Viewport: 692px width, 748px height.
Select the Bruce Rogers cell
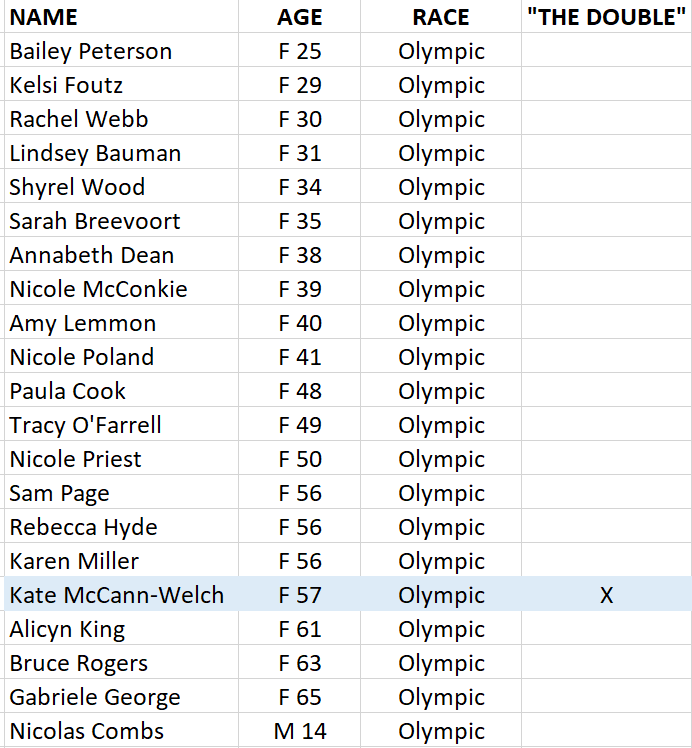121,662
